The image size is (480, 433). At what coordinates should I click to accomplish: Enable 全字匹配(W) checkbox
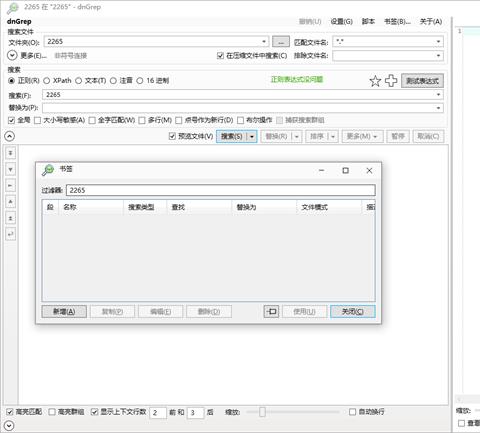[x=92, y=120]
